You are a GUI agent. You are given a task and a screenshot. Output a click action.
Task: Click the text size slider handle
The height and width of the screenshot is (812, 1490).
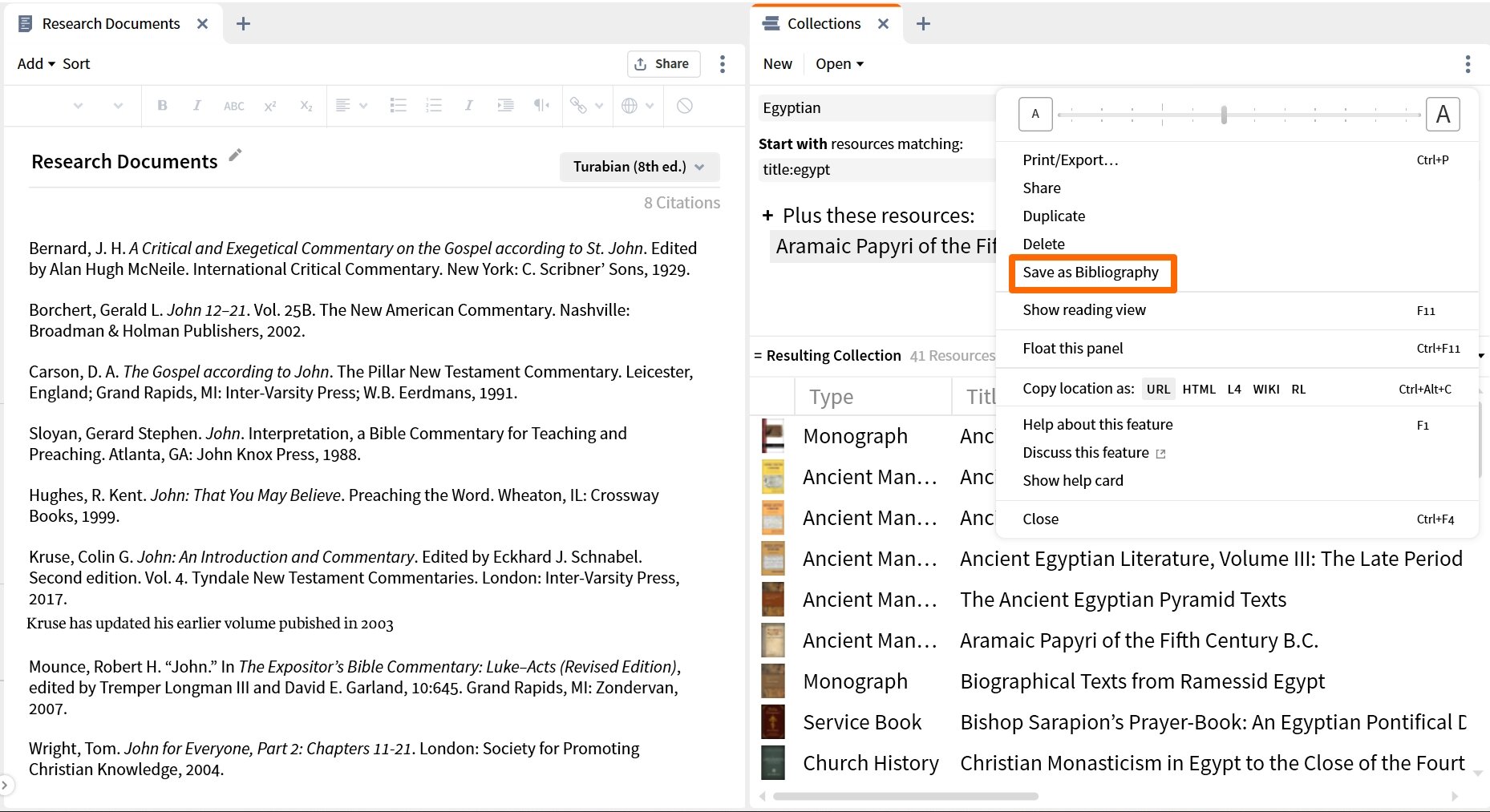point(1224,115)
